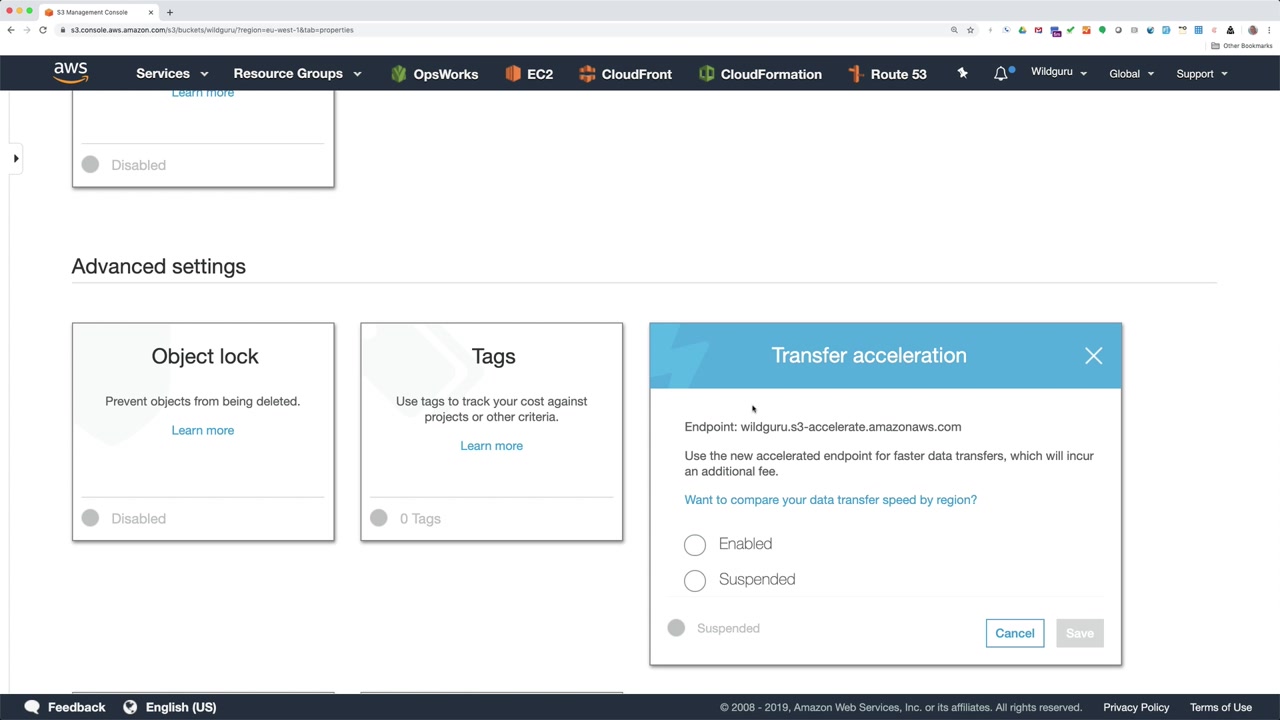Open the Gmail extension icon
This screenshot has height=720, width=1280.
(x=1038, y=30)
